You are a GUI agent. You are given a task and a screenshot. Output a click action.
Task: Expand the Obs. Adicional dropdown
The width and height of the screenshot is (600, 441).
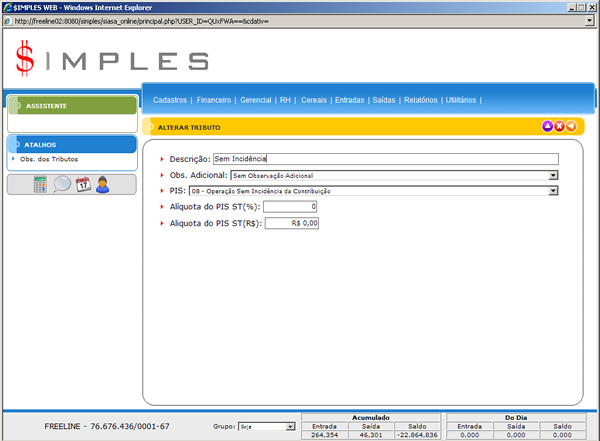point(553,175)
